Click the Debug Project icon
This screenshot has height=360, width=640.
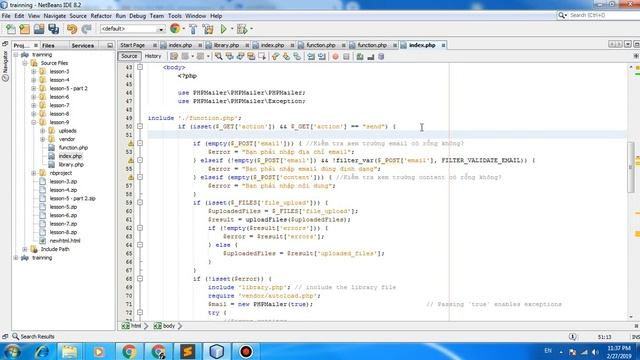242,29
